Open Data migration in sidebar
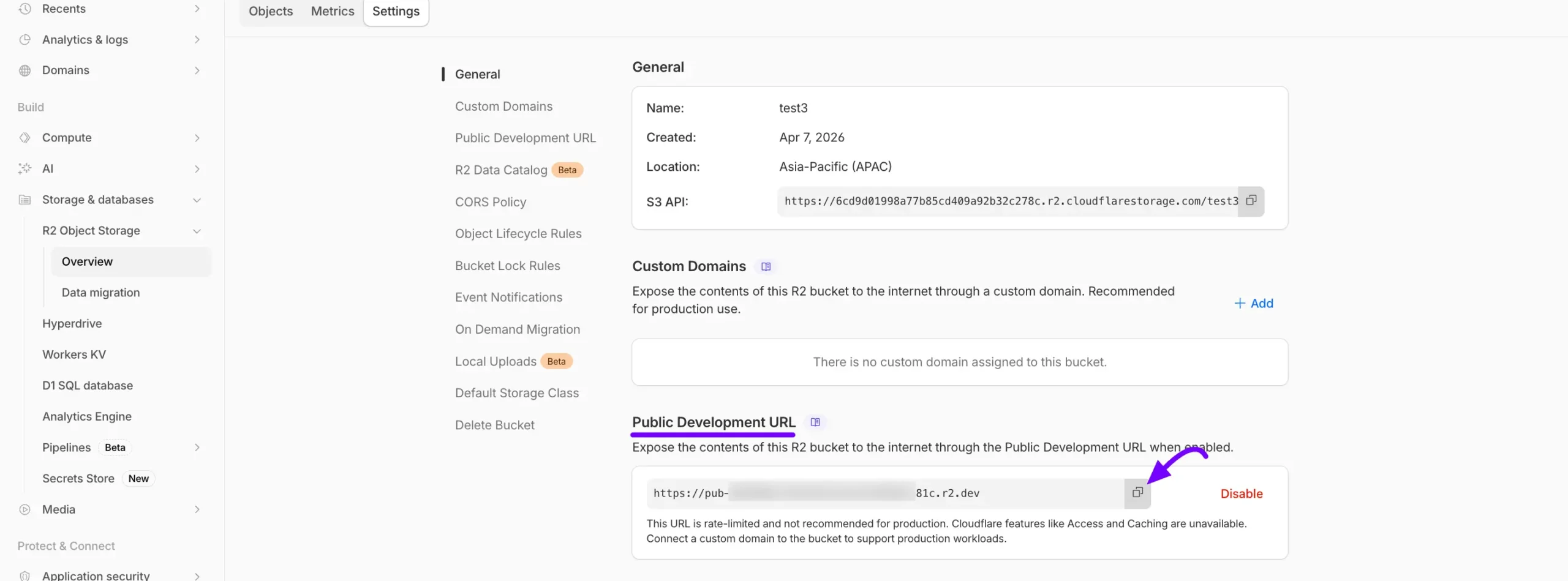This screenshot has height=581, width=1568. 100,293
